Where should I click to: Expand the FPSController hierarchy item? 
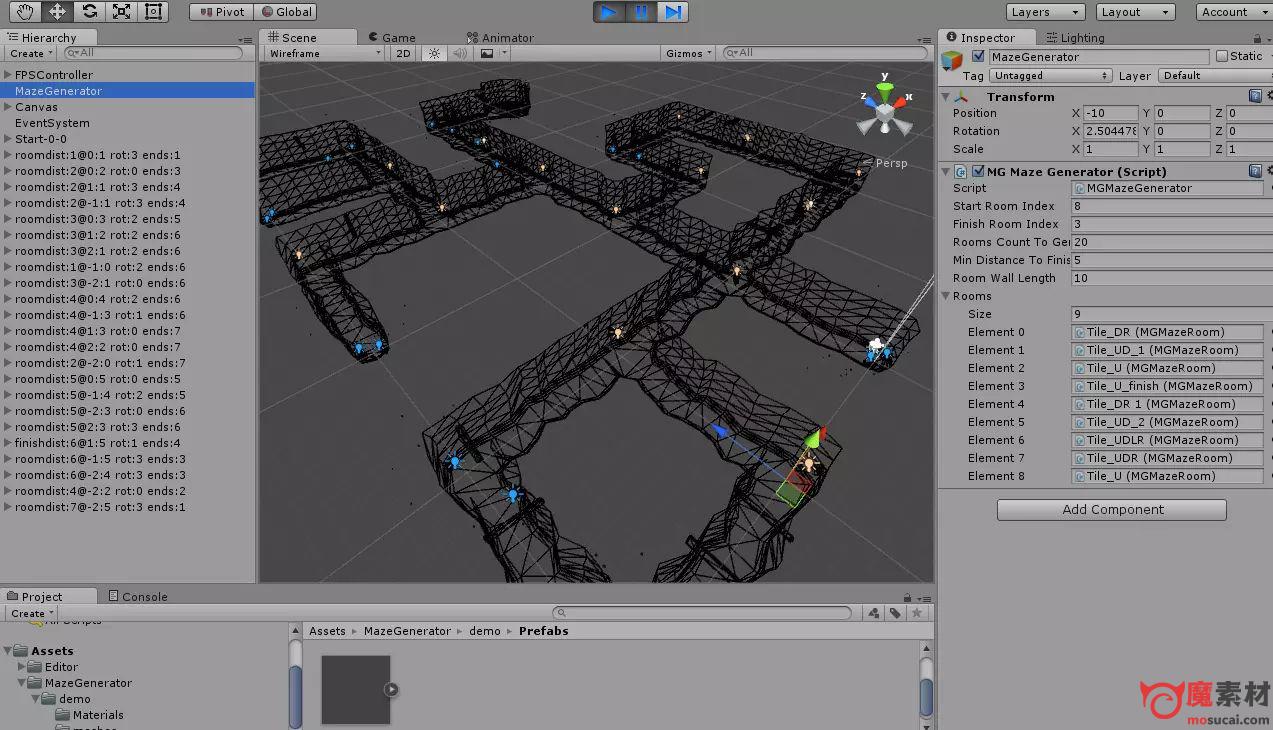point(8,75)
